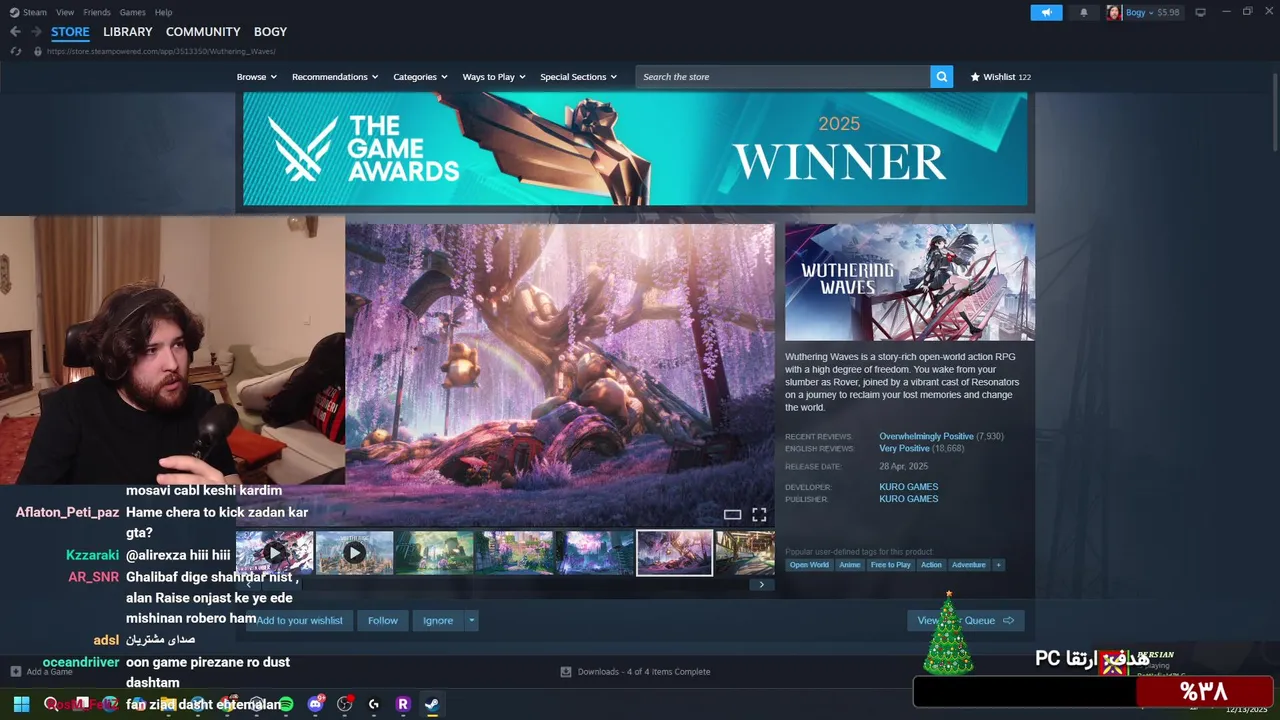
Task: Click the Open World tag
Action: pyautogui.click(x=809, y=565)
